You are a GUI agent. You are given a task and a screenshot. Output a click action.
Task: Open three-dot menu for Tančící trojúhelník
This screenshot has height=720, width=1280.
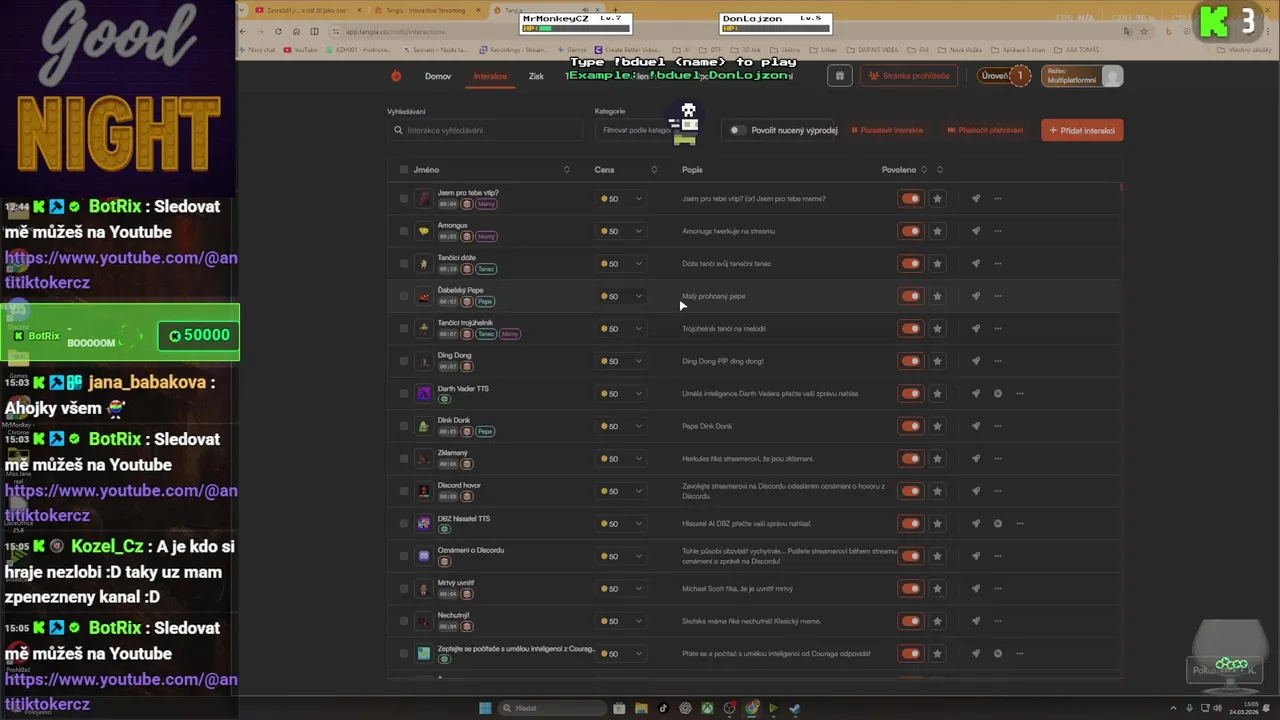998,329
